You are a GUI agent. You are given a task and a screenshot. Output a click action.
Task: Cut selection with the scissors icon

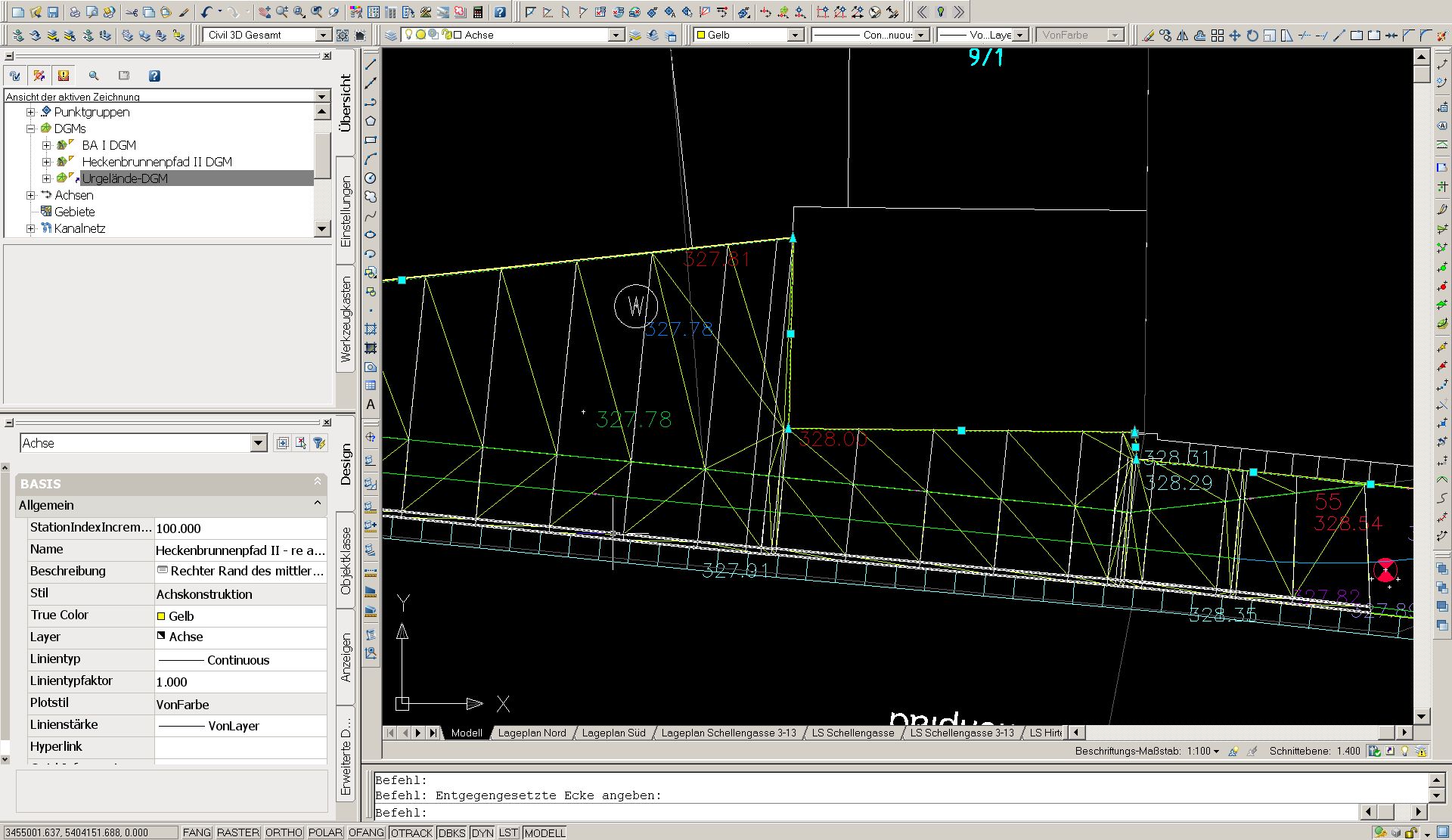point(132,12)
